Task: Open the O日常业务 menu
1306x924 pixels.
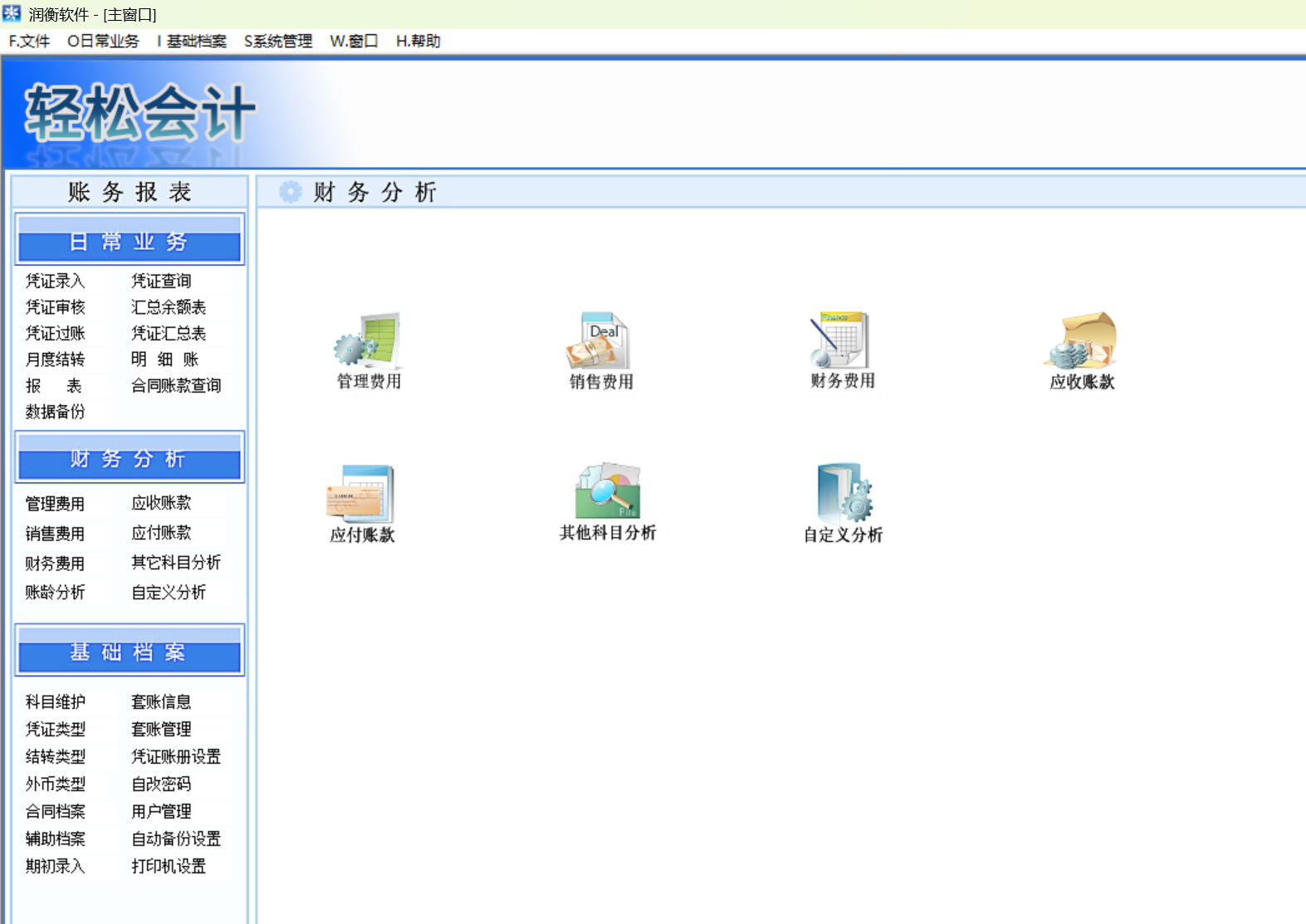Action: point(103,42)
